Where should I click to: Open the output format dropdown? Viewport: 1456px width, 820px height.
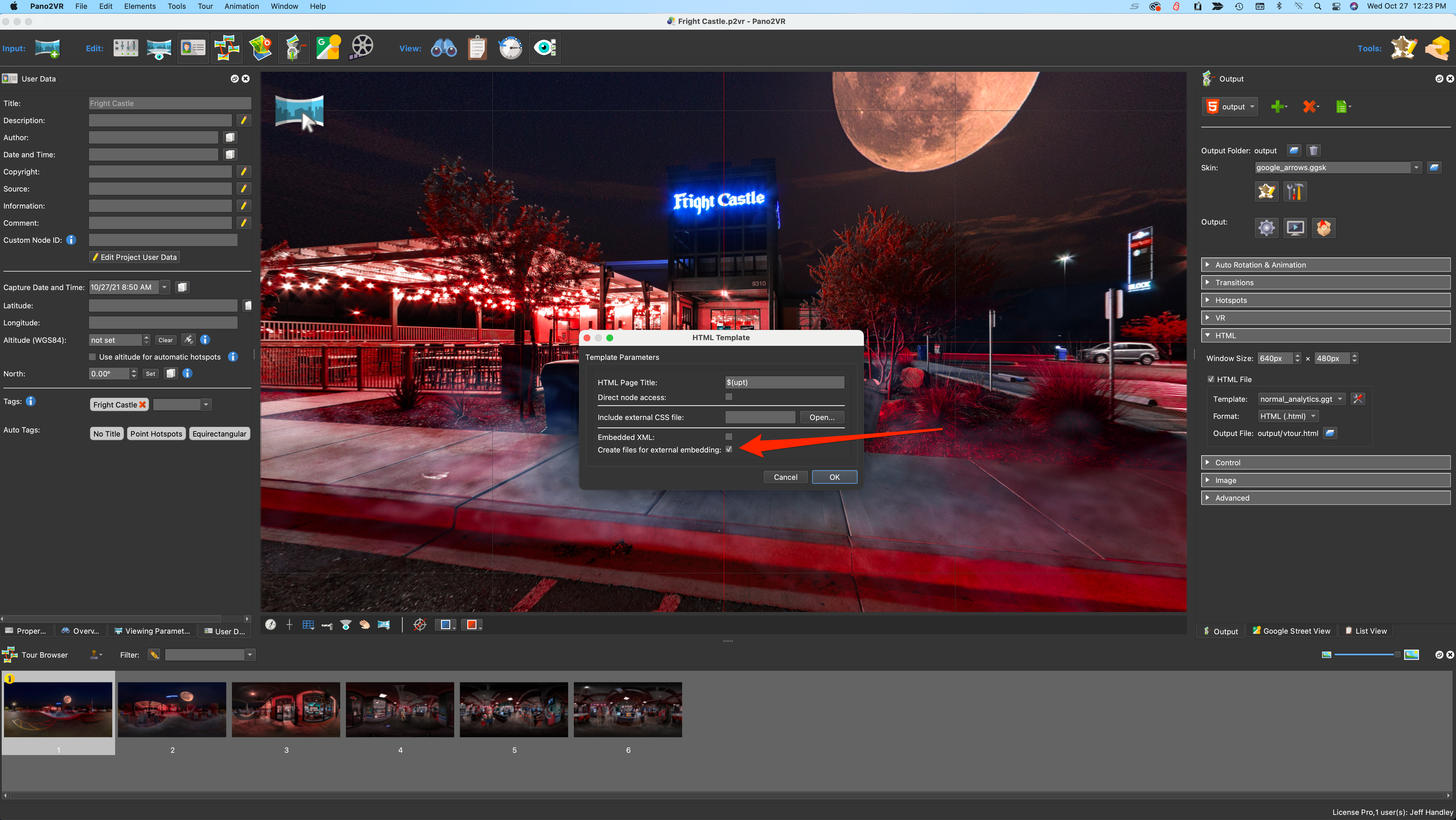click(1230, 106)
